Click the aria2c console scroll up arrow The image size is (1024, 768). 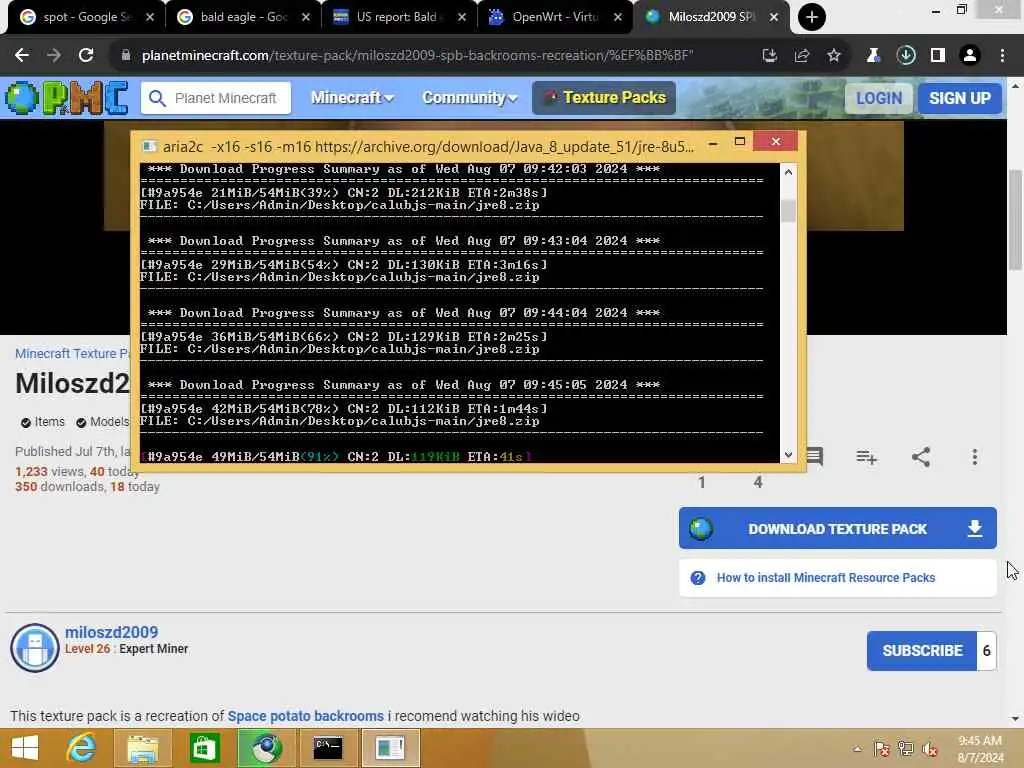pos(788,172)
